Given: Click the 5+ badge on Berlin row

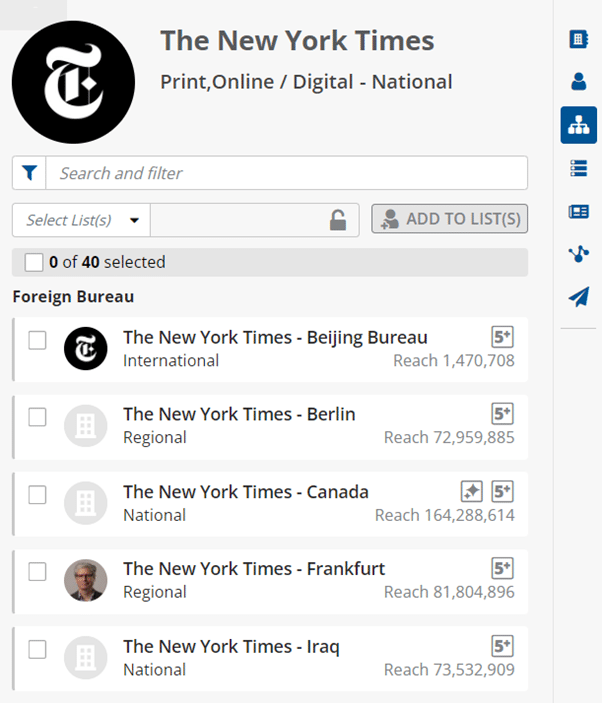Looking at the screenshot, I should coord(502,413).
